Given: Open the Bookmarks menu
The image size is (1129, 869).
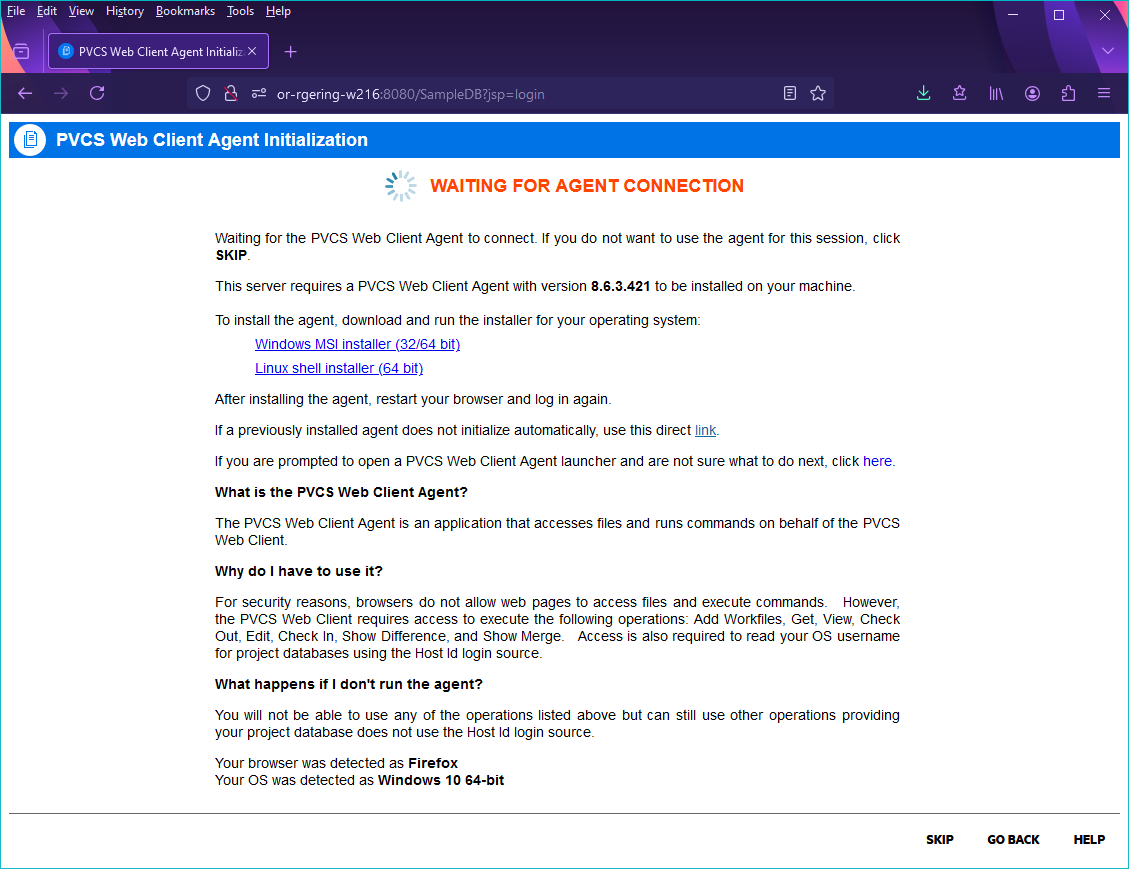Looking at the screenshot, I should coord(185,11).
